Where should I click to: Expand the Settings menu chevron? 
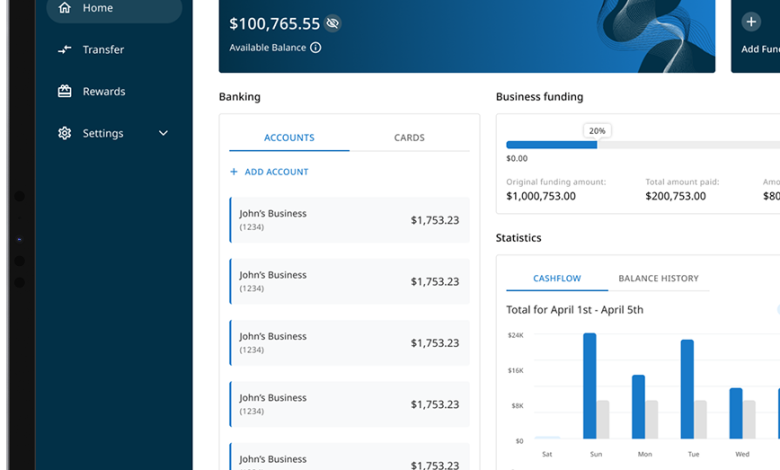coord(163,133)
